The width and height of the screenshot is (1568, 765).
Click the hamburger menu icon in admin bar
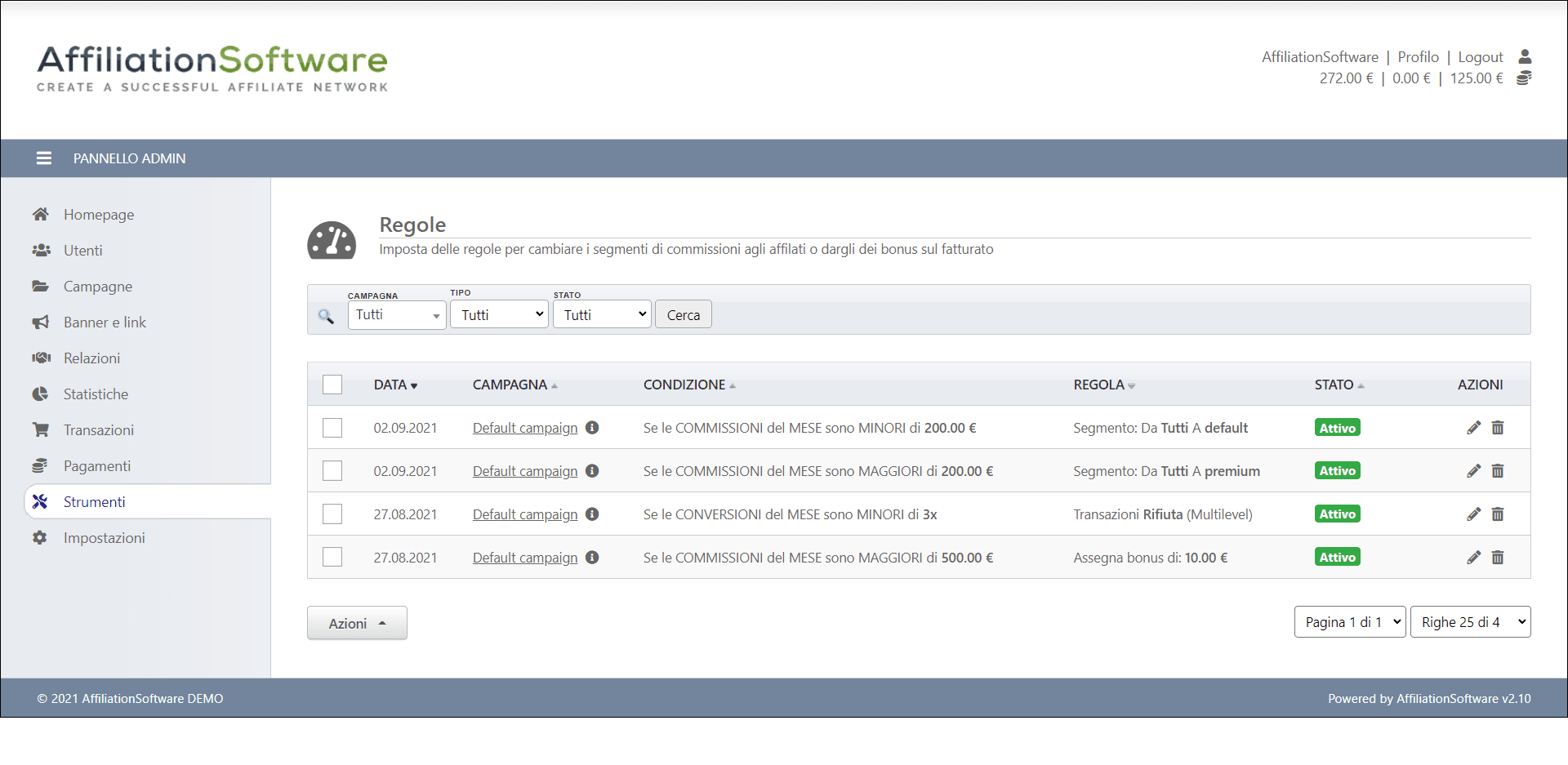pos(44,158)
